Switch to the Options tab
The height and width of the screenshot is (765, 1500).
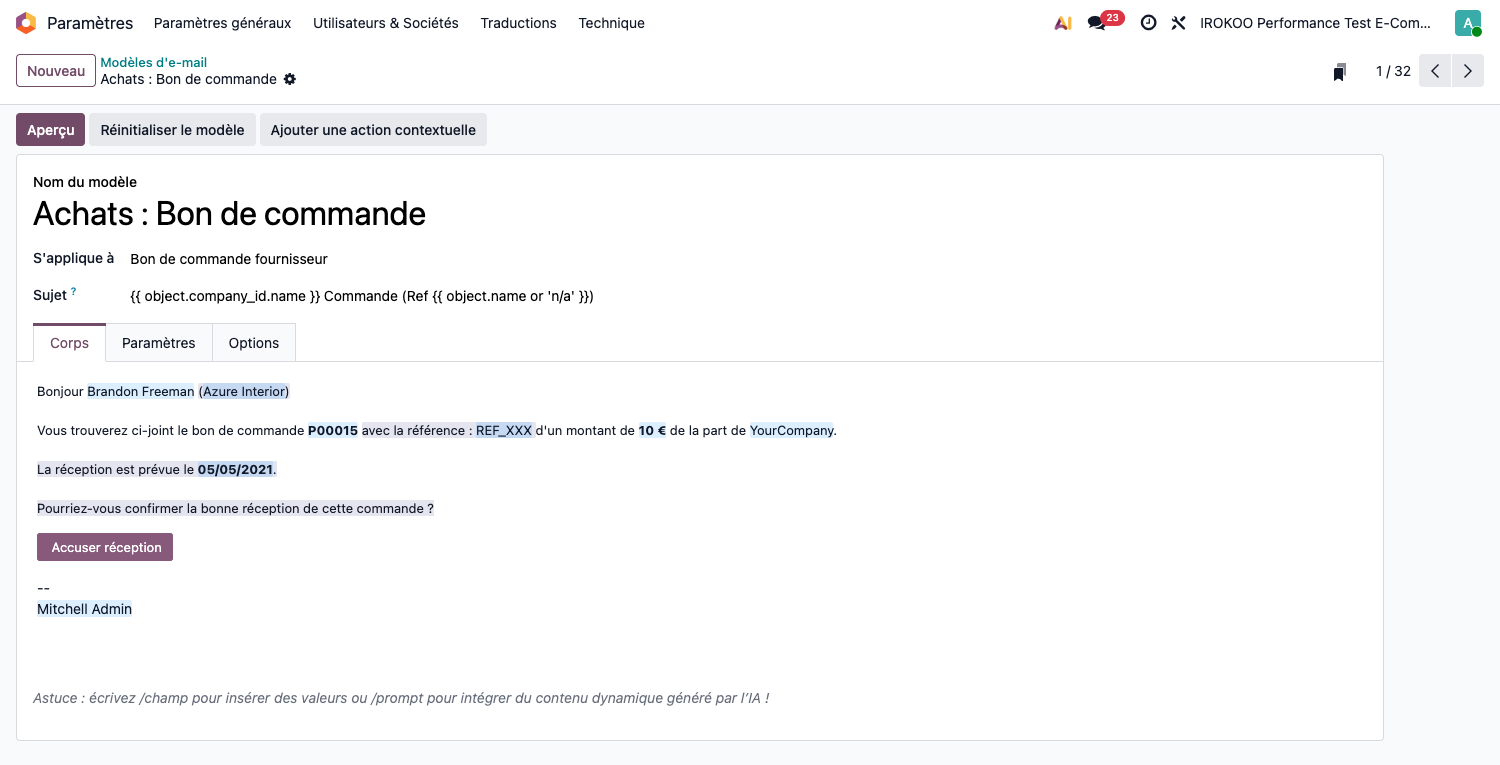tap(254, 343)
